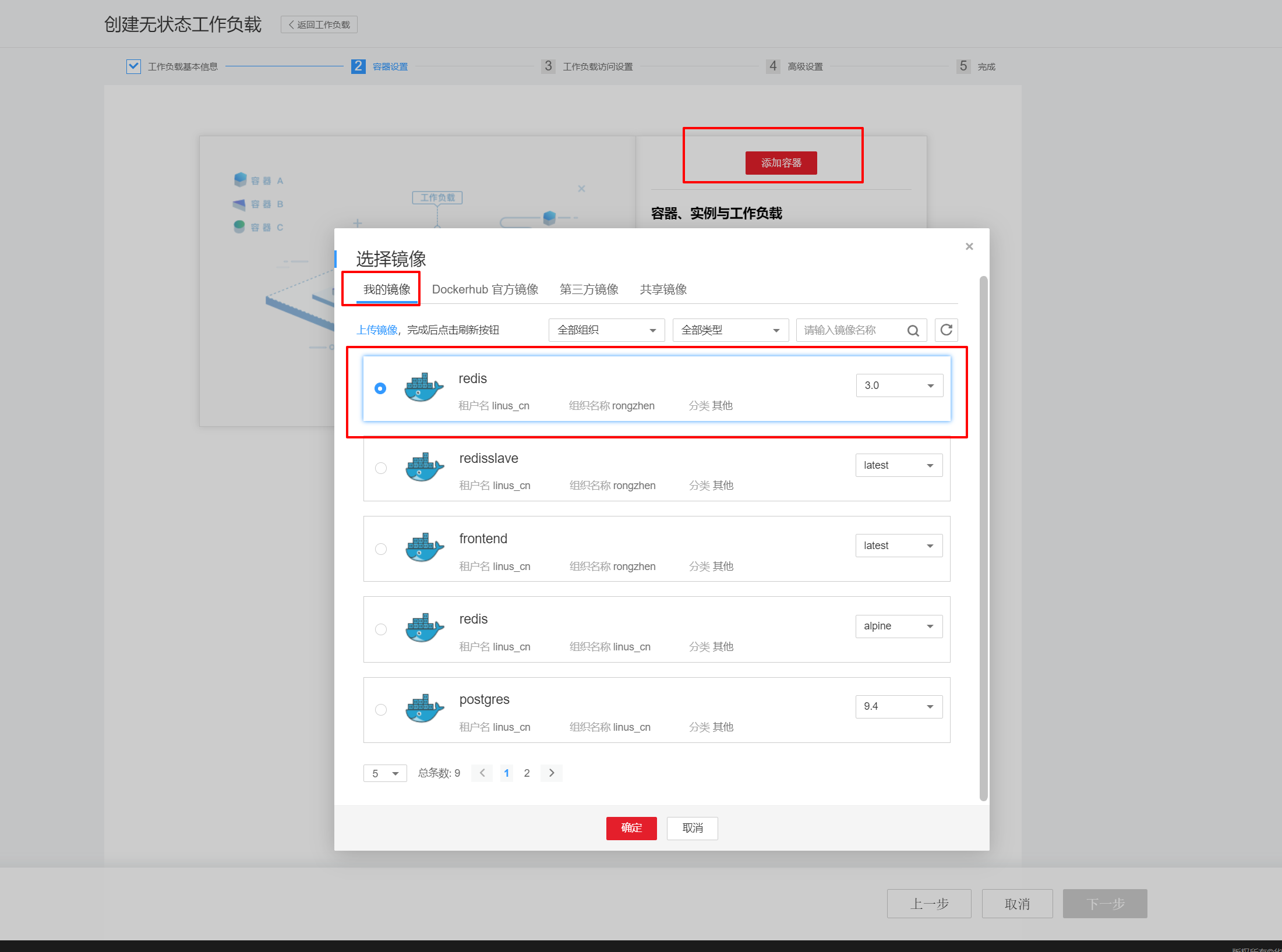Switch to Dockerhub 官方镜像 tab
1282x952 pixels.
point(485,289)
